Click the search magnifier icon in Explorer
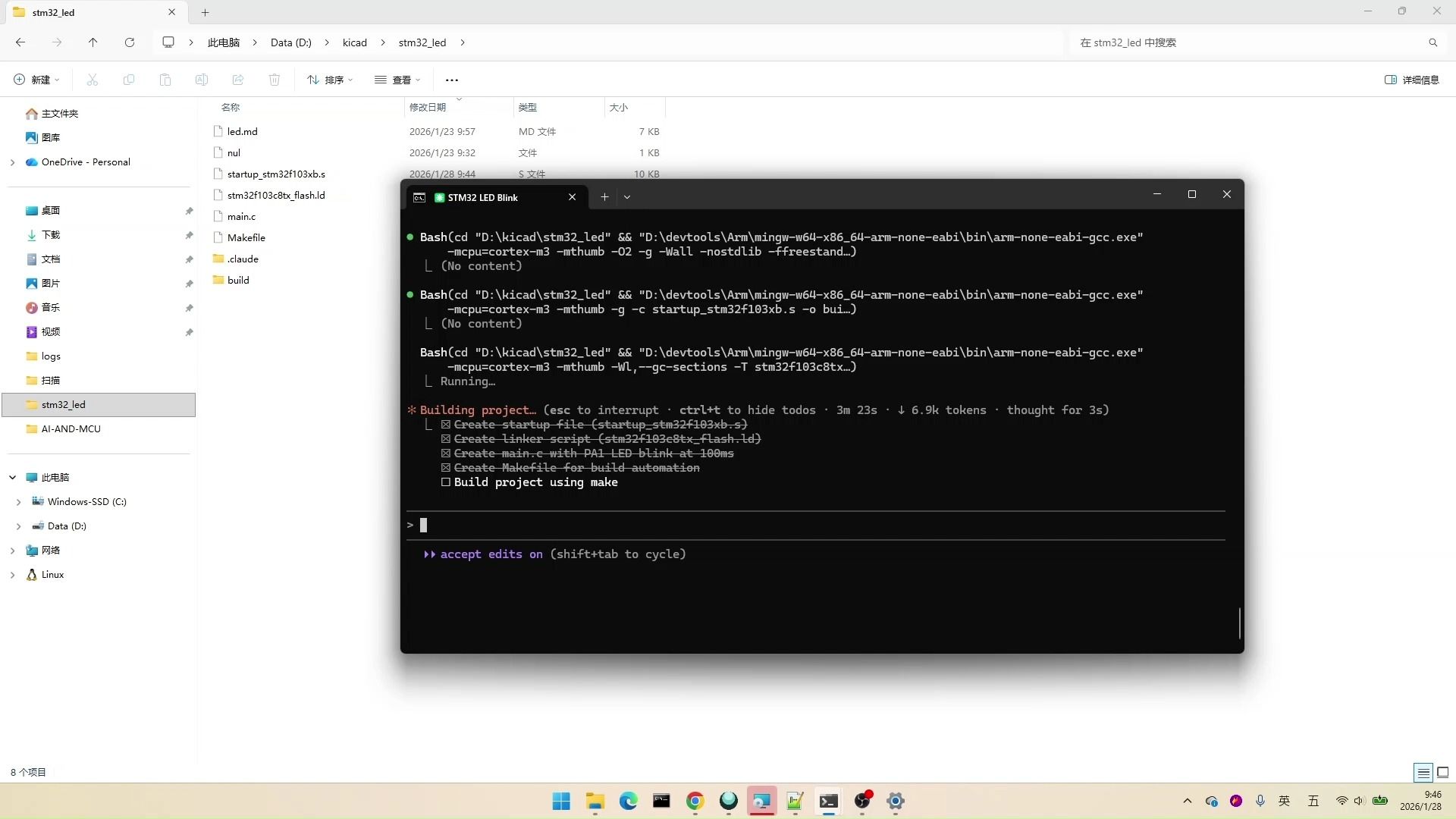The image size is (1456, 819). [x=1432, y=42]
